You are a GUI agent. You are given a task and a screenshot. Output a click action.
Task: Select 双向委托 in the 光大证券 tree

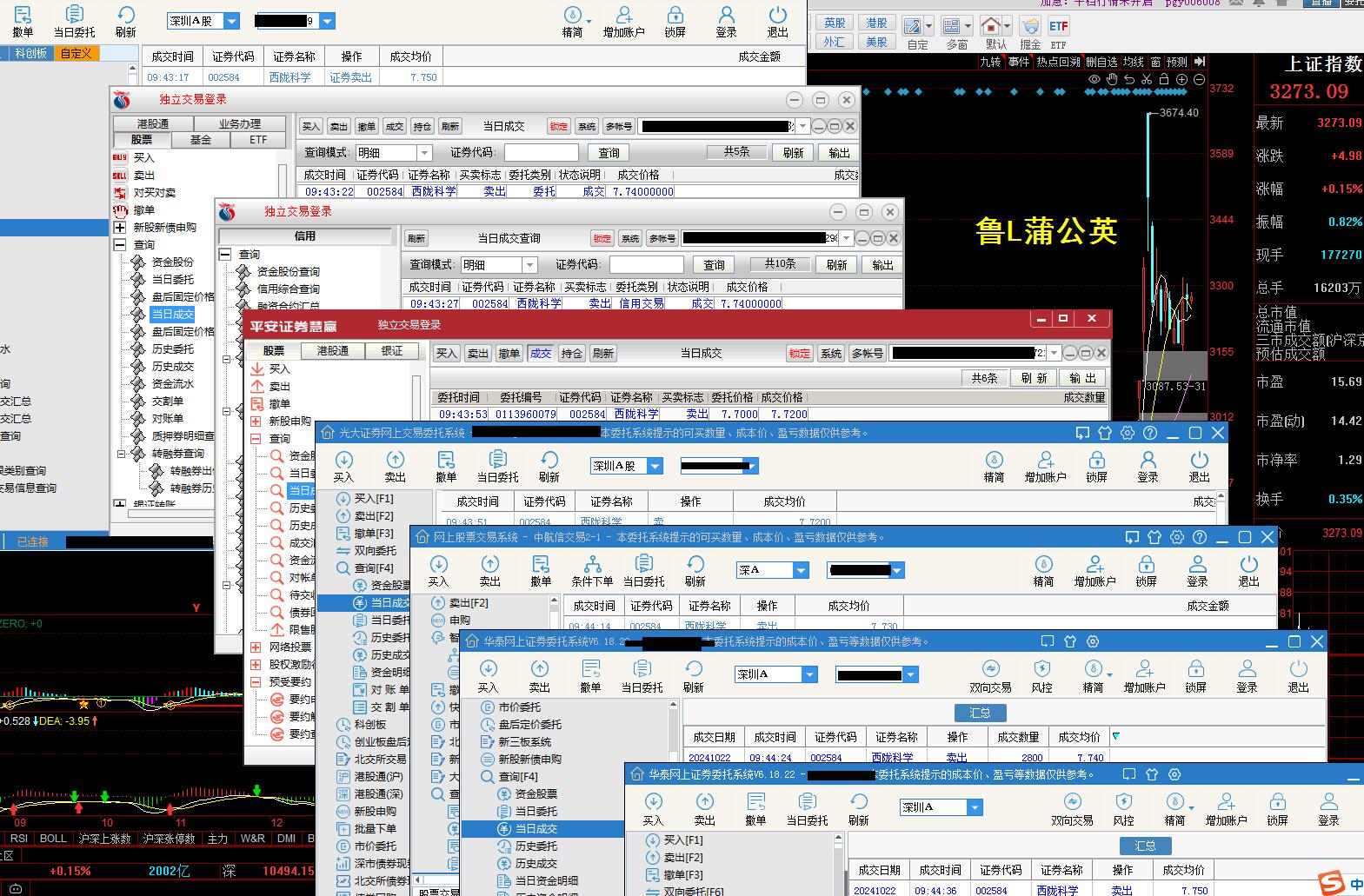pyautogui.click(x=366, y=550)
